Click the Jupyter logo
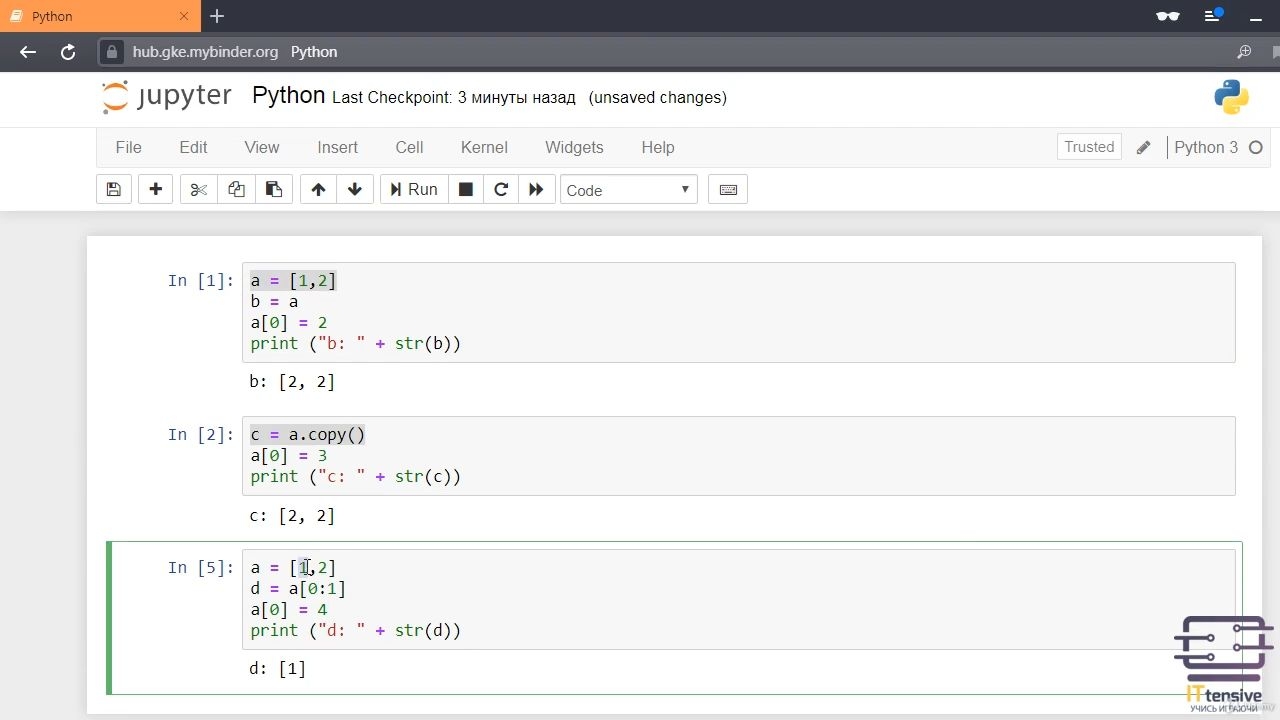The image size is (1280, 720). pyautogui.click(x=167, y=97)
